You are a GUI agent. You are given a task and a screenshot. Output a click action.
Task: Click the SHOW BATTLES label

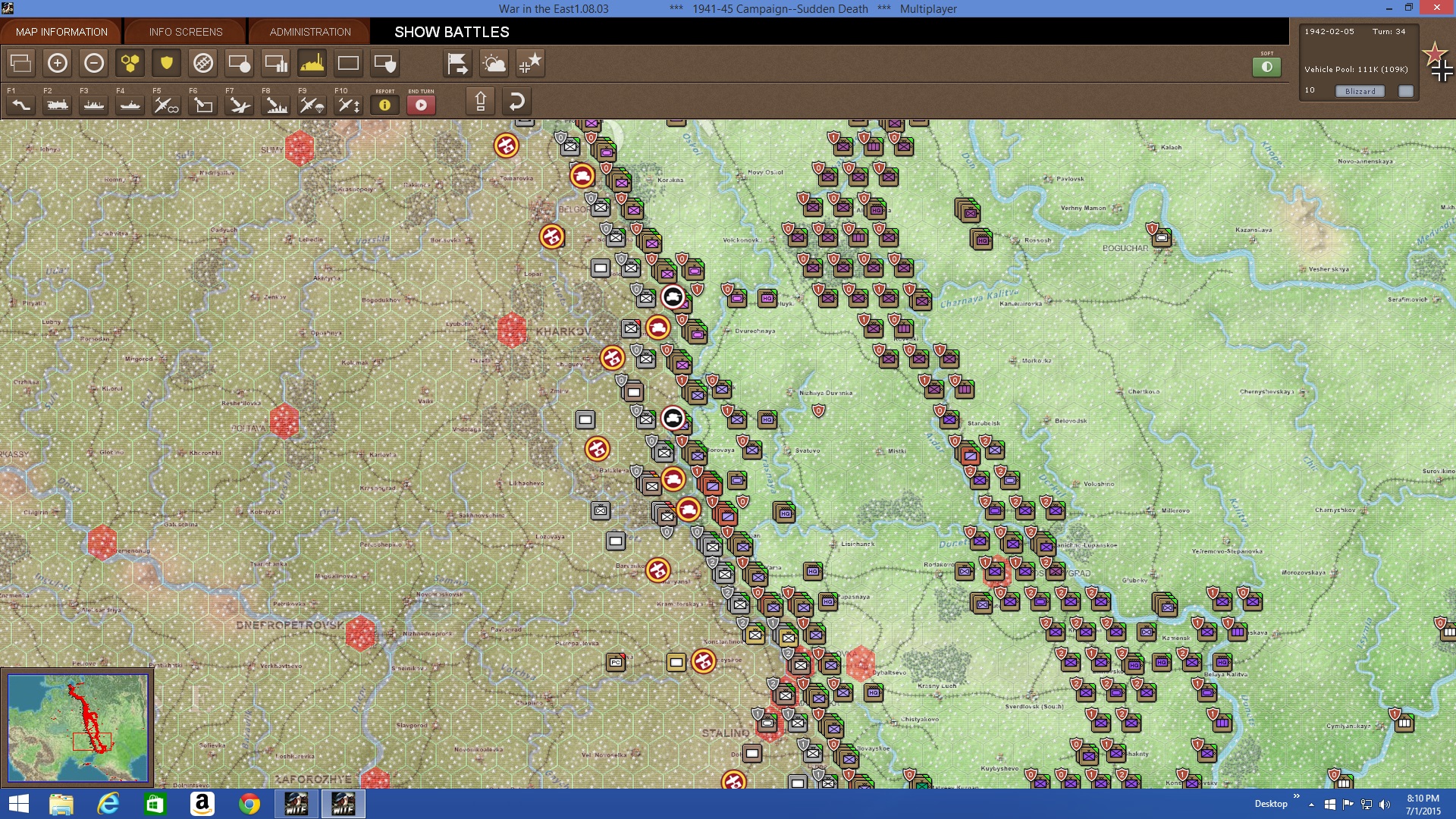[x=452, y=32]
